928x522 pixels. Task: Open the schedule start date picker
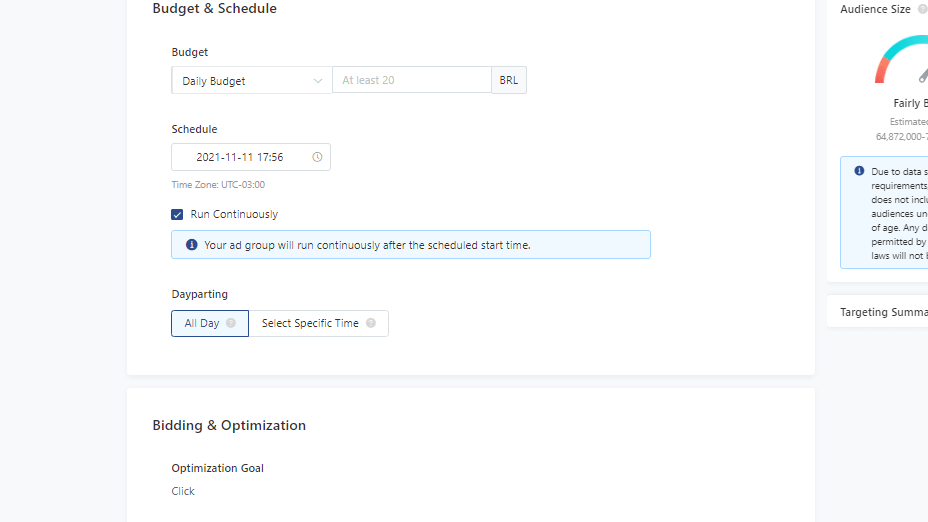(x=251, y=157)
